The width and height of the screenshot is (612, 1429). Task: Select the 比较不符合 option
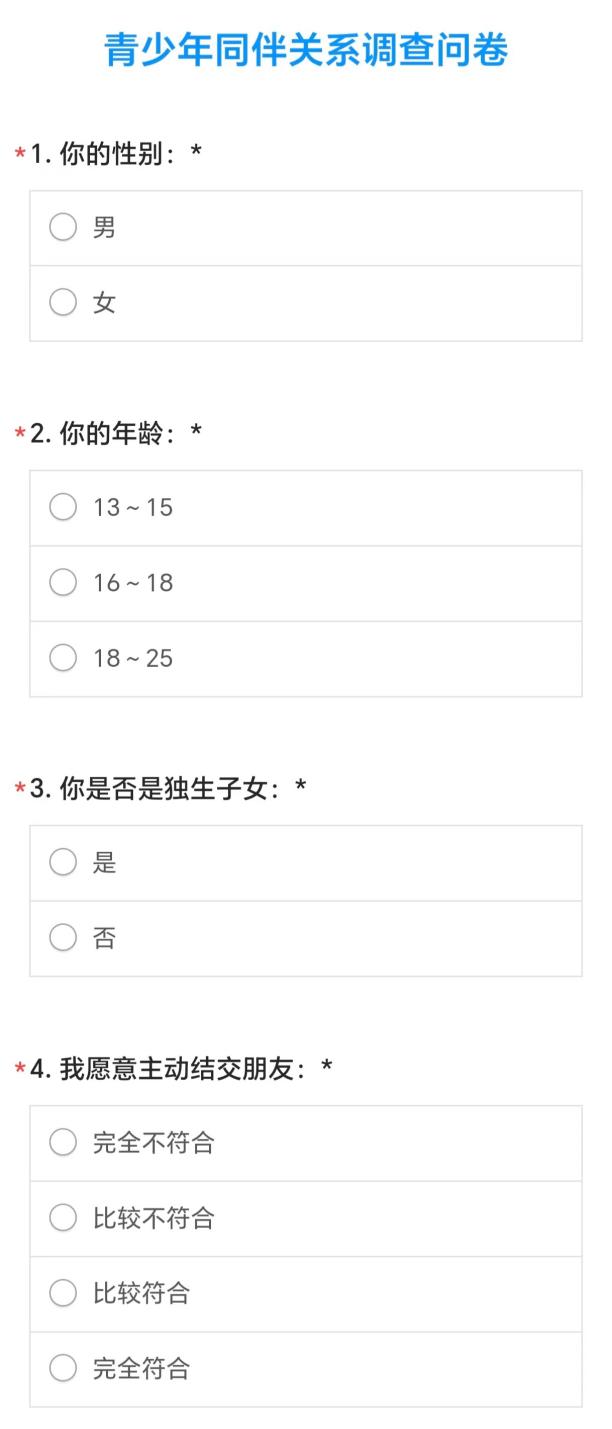tap(63, 1218)
